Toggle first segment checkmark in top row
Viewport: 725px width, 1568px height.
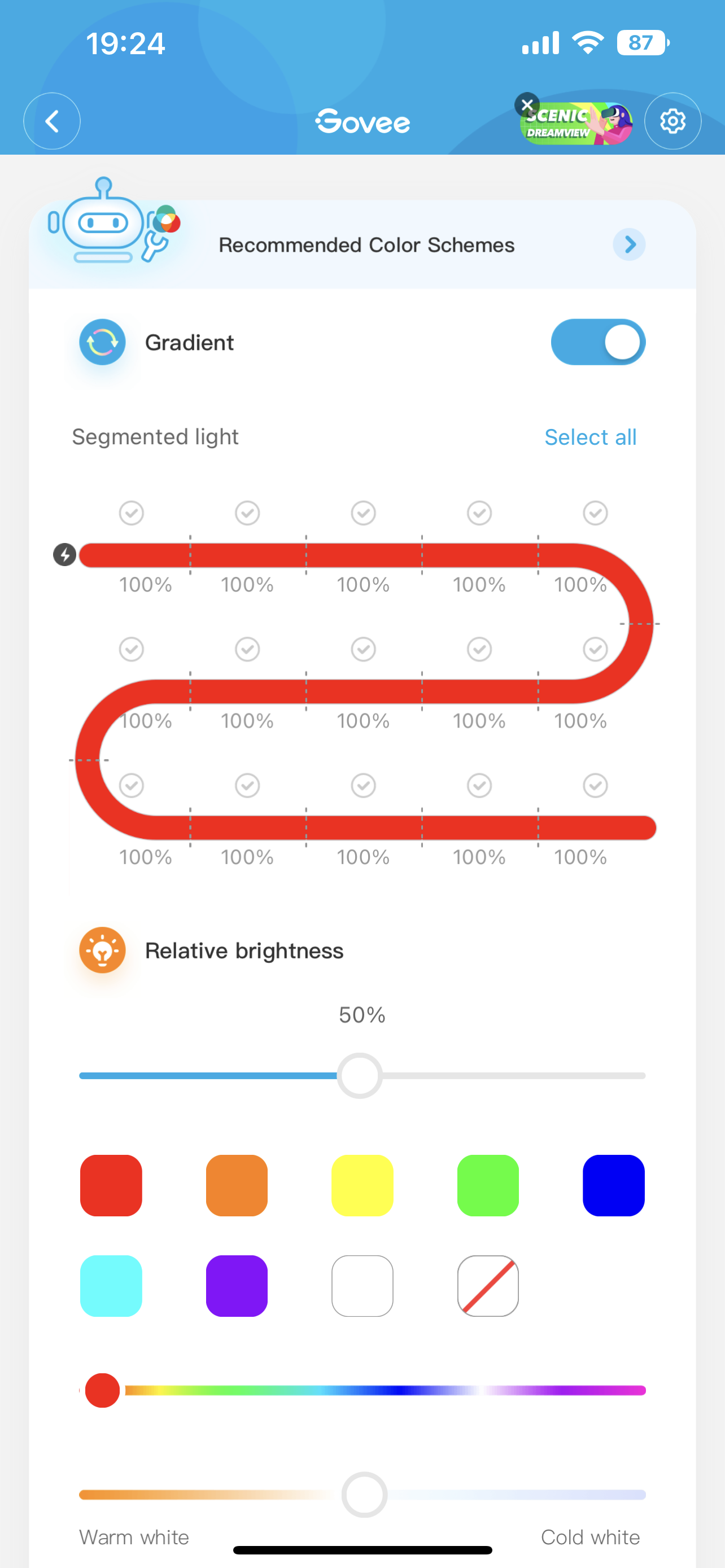click(x=132, y=513)
